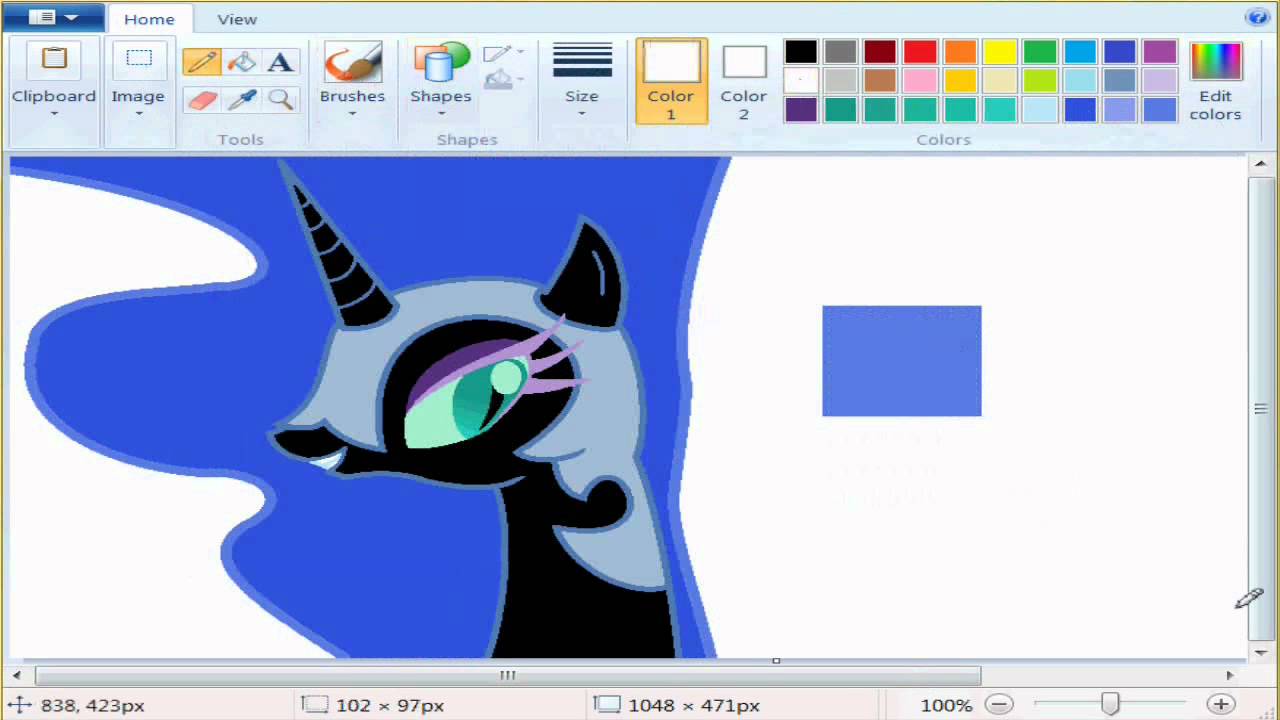
Task: Pick the cream light yellow swatch
Action: 1000,81
